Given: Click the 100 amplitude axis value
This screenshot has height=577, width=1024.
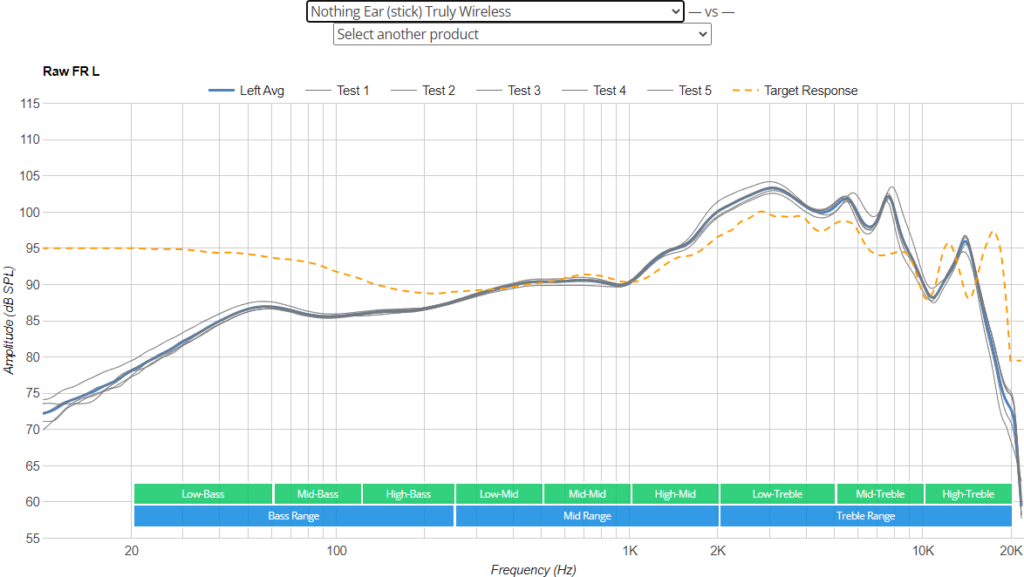Looking at the screenshot, I should tap(30, 212).
